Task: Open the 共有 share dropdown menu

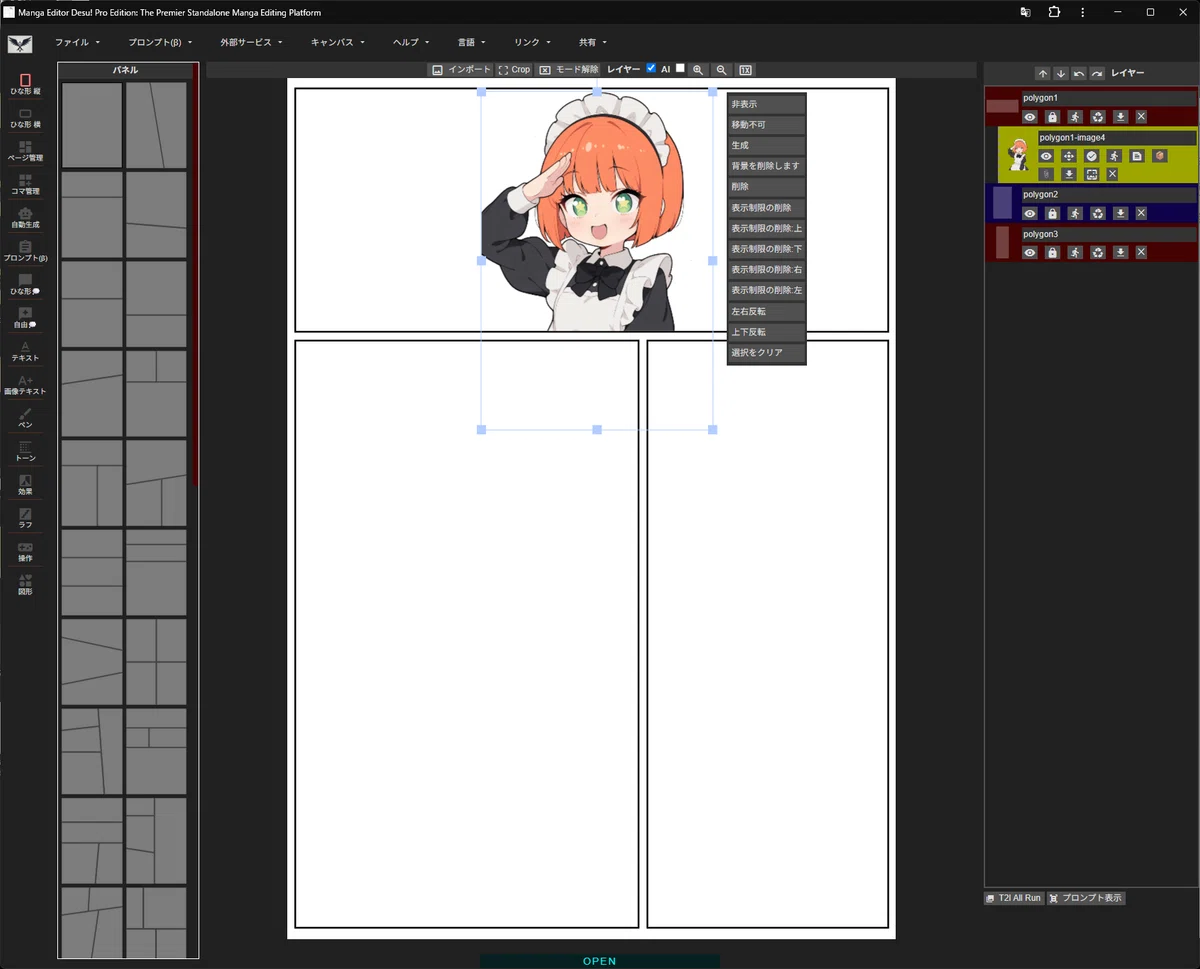Action: tap(593, 43)
